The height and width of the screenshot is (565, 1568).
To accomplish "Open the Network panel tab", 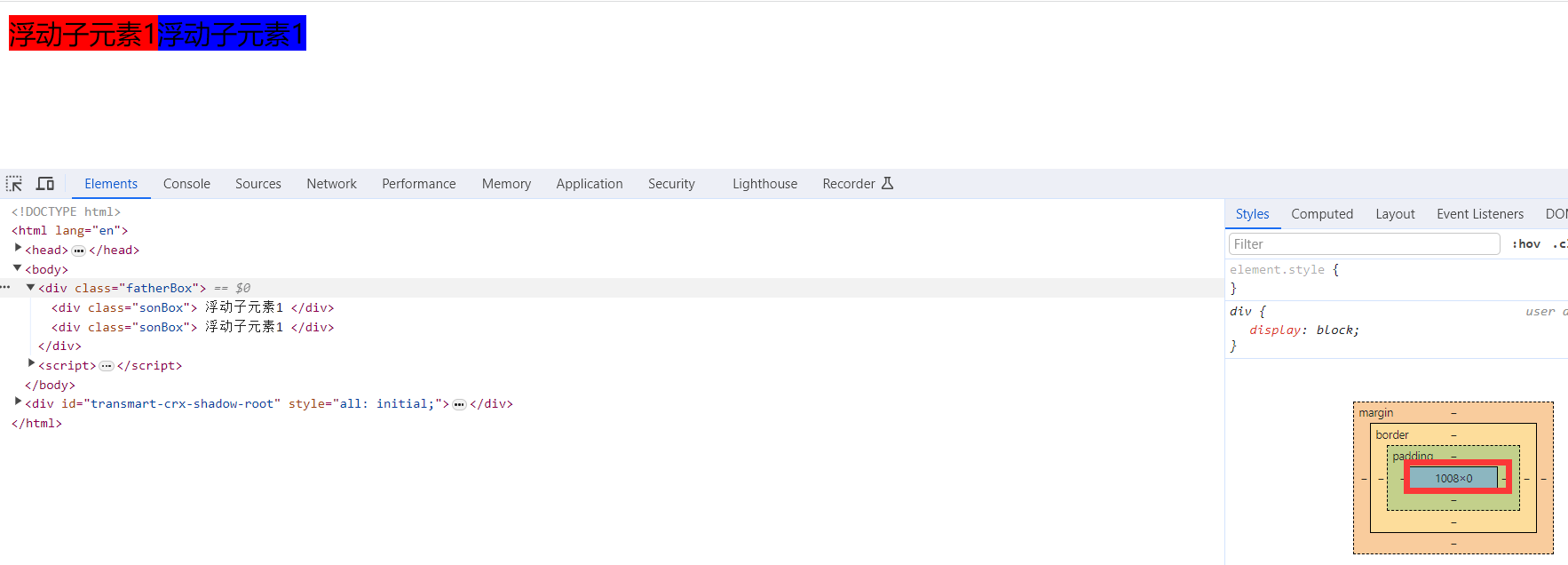I will [x=331, y=184].
